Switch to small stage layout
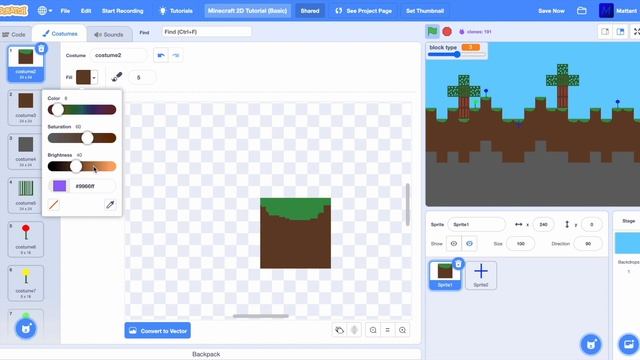The width and height of the screenshot is (640, 360). [605, 31]
